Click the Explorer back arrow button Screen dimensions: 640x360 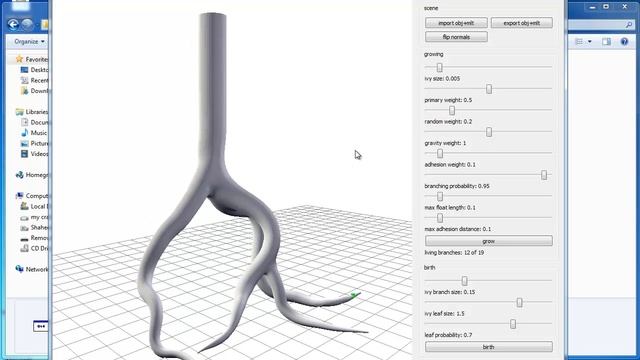click(13, 24)
